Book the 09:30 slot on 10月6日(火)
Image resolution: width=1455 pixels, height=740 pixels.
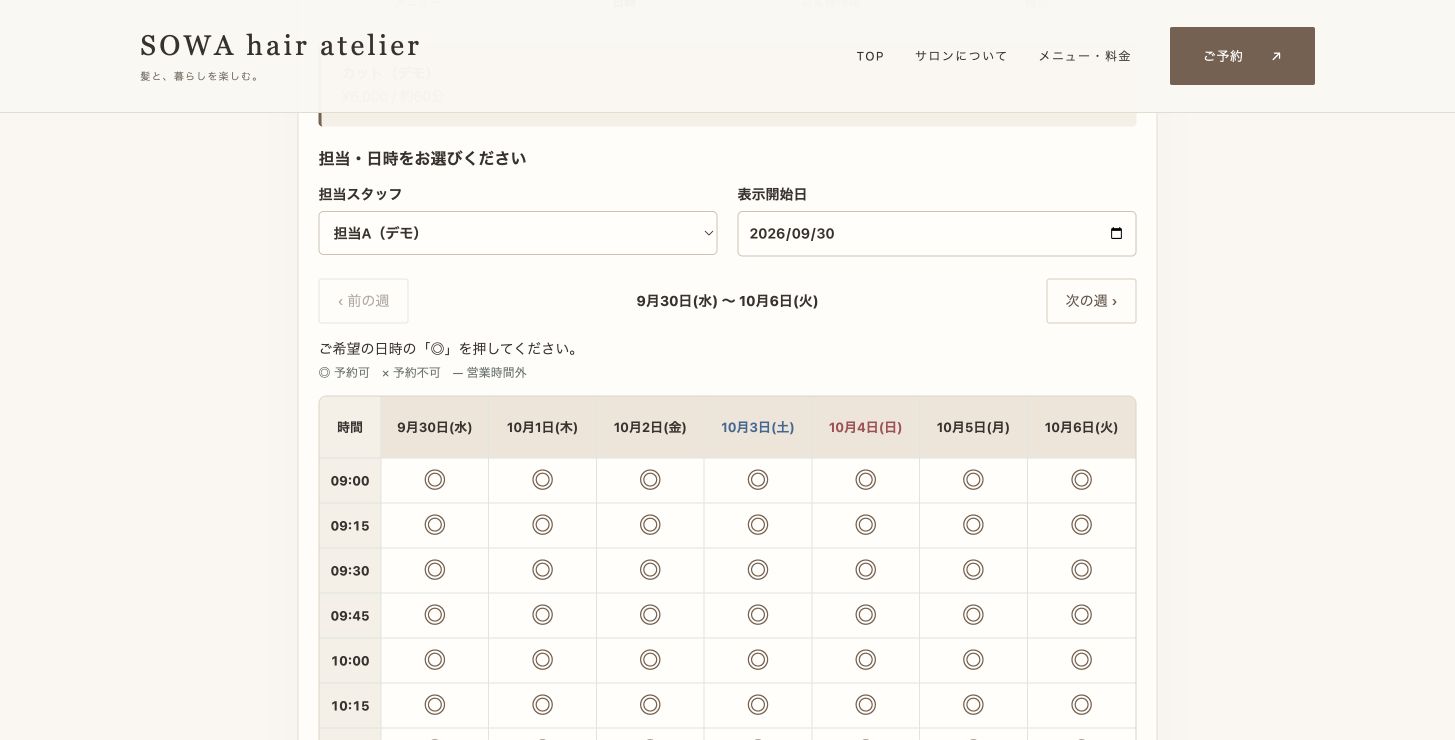[x=1081, y=570]
